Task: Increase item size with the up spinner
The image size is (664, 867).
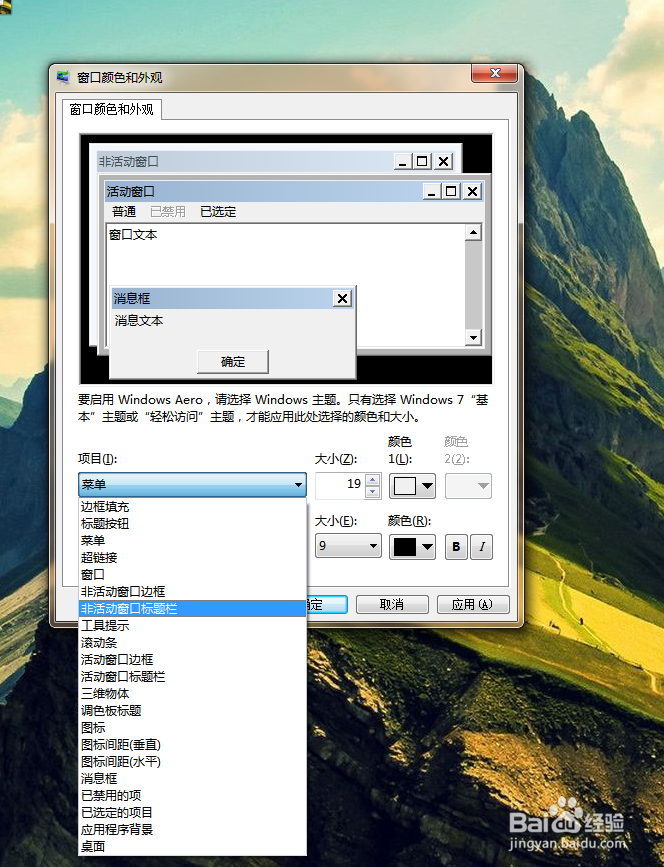Action: (x=373, y=480)
